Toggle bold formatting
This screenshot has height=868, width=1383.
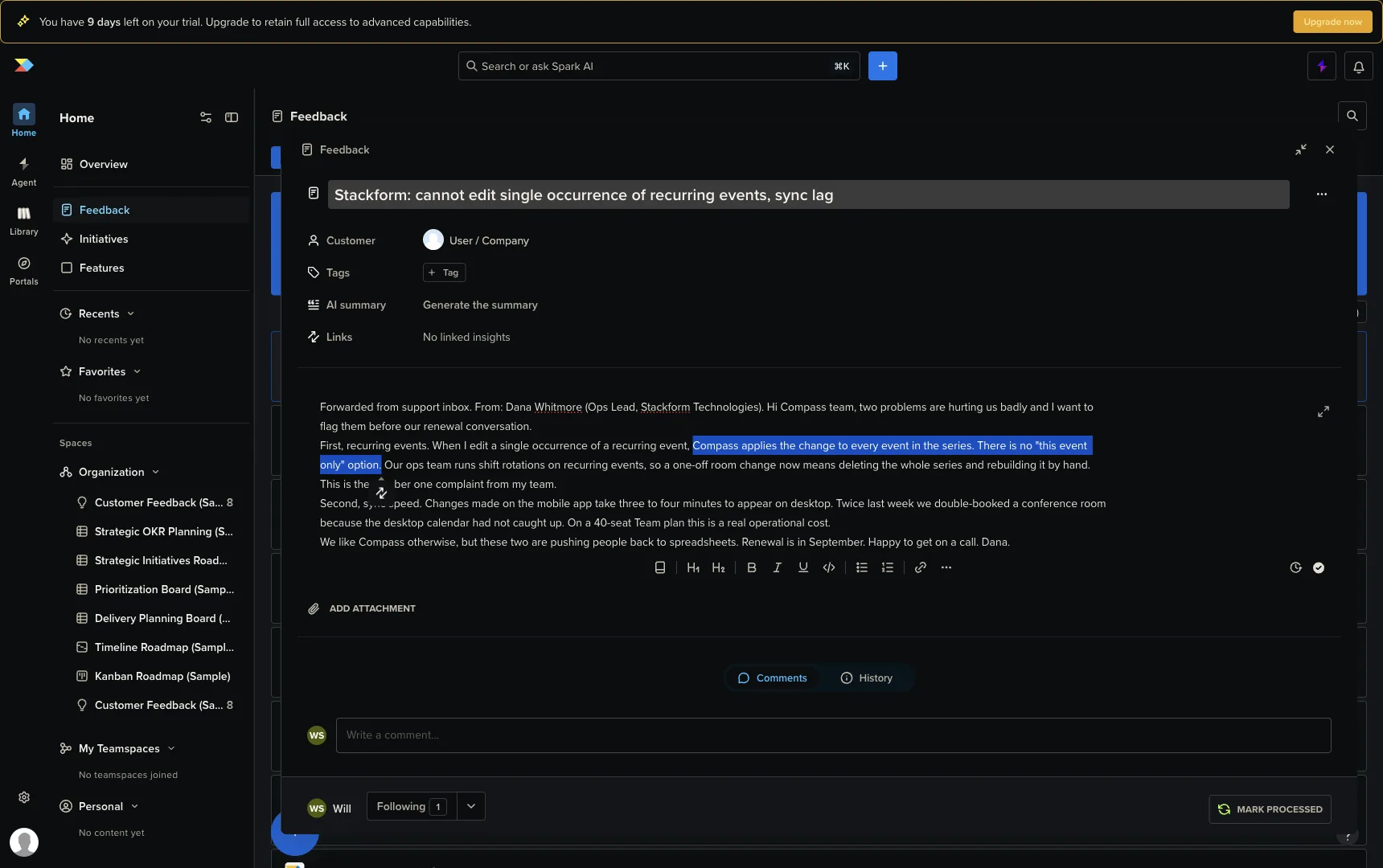752,567
